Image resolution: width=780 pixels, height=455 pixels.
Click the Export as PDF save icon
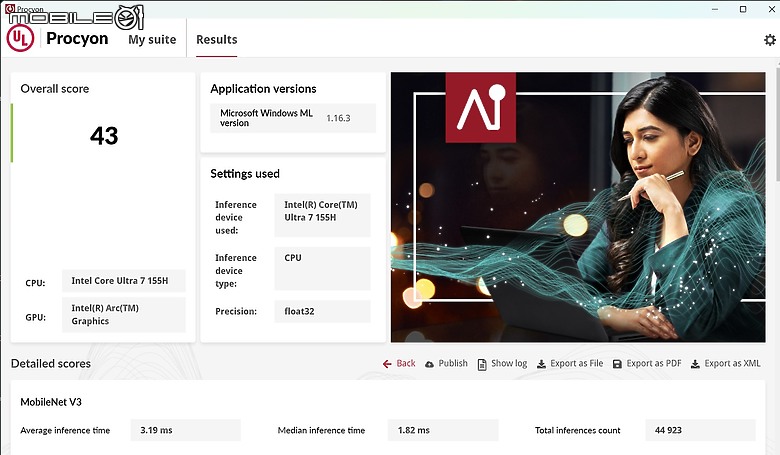pyautogui.click(x=617, y=364)
